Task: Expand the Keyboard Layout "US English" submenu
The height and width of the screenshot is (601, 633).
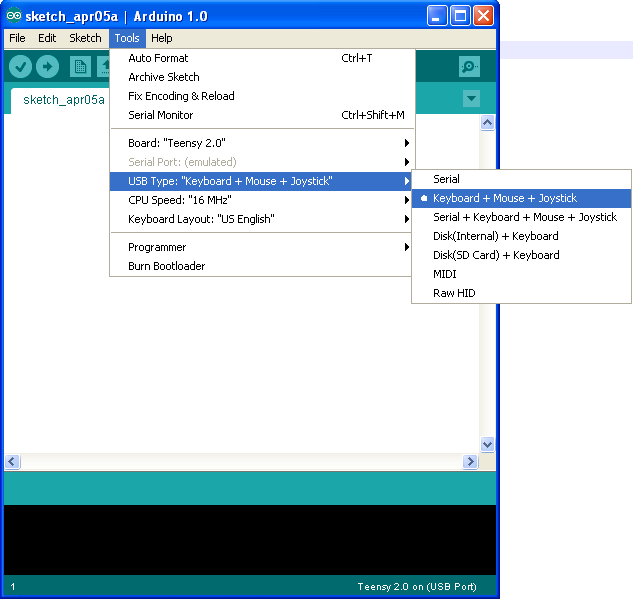Action: tap(261, 219)
